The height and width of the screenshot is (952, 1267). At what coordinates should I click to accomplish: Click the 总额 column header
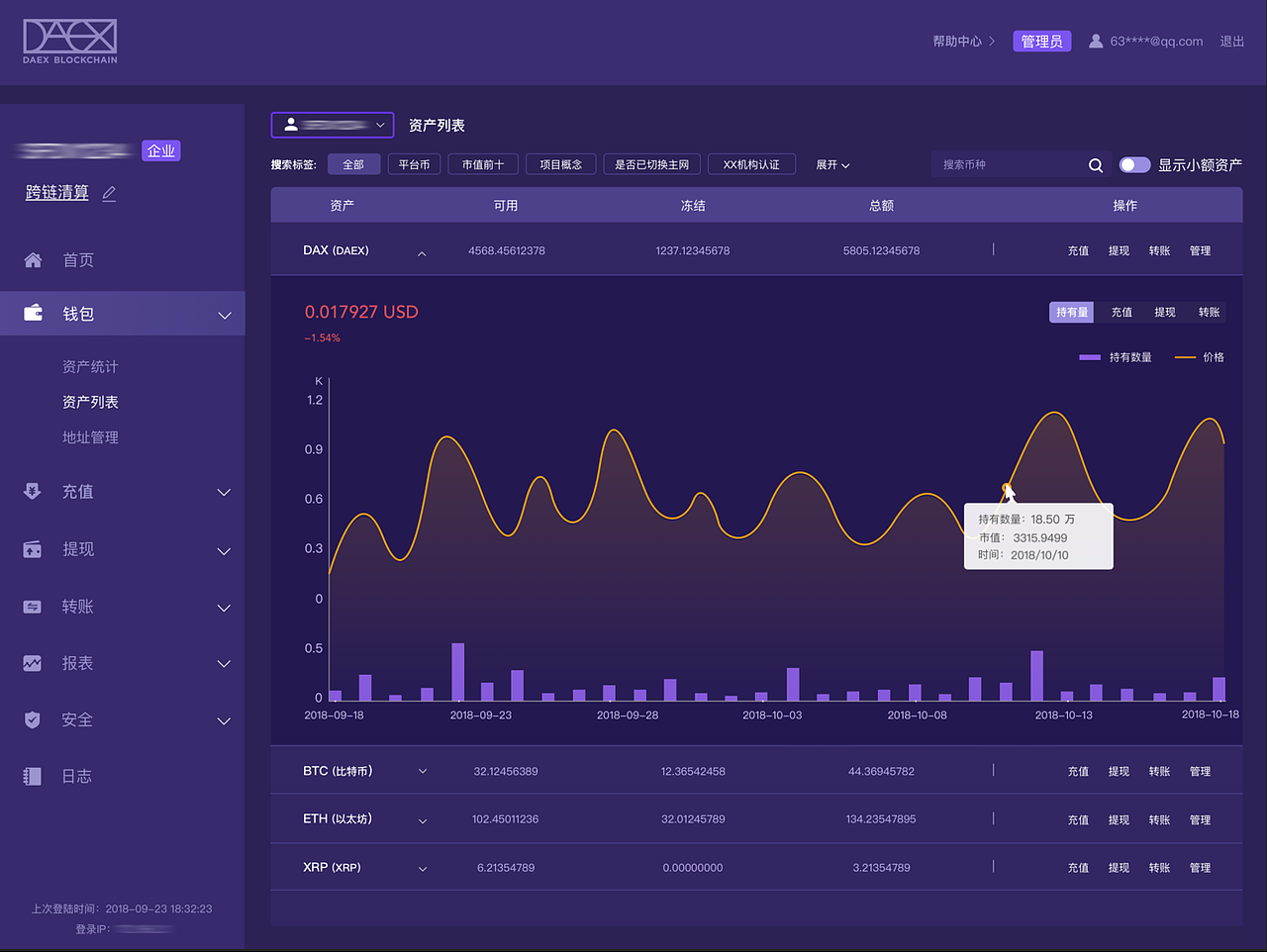tap(881, 206)
